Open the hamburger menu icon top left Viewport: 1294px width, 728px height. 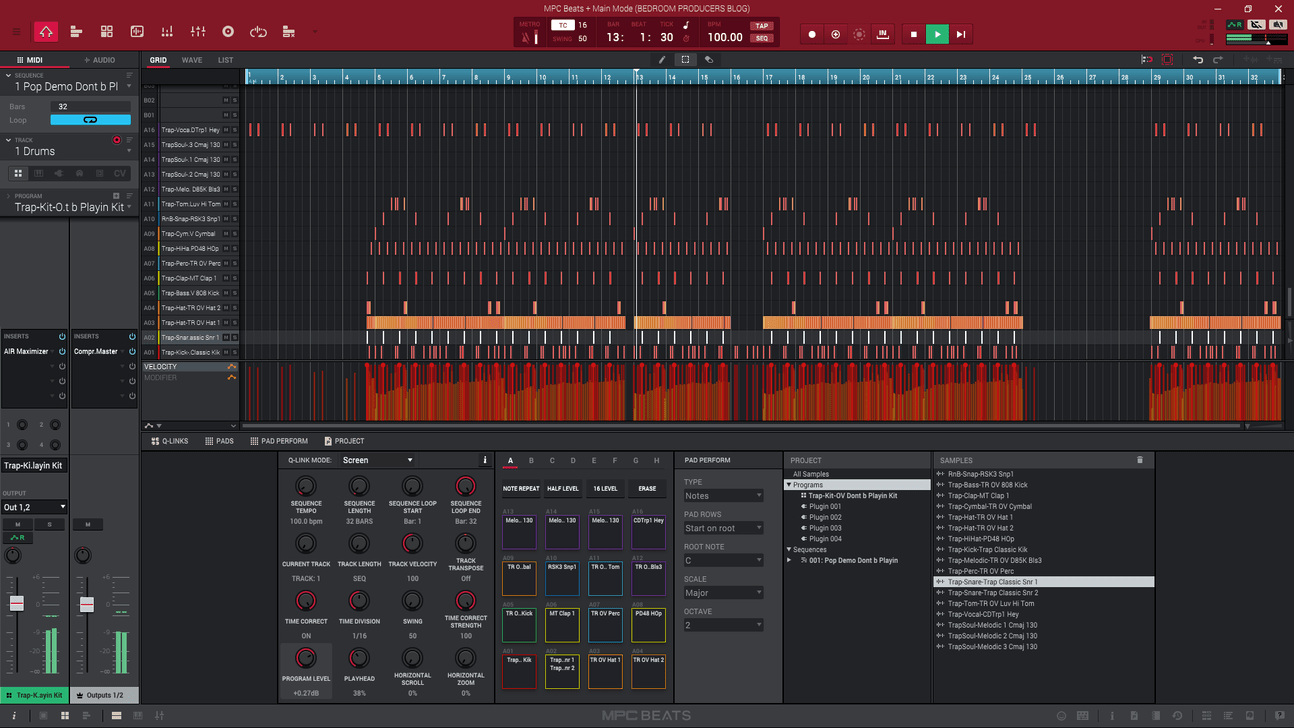pos(16,31)
